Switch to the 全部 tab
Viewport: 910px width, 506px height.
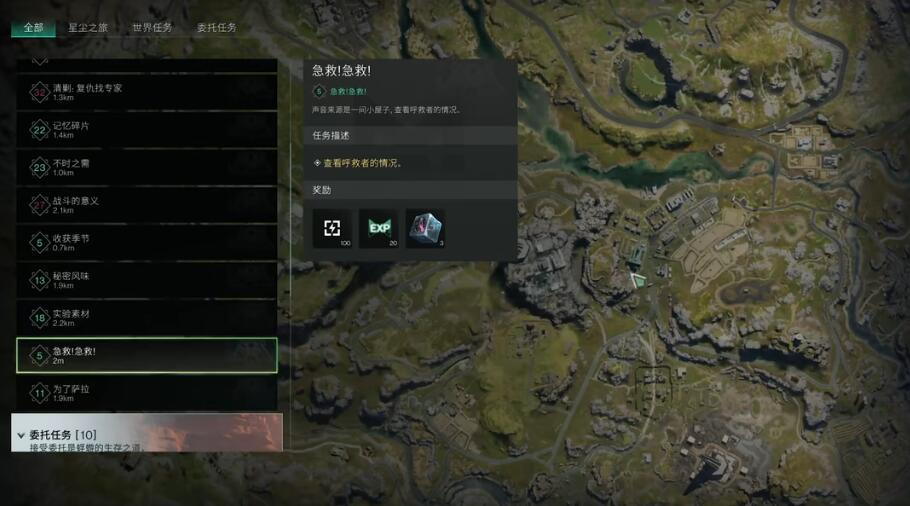33,27
